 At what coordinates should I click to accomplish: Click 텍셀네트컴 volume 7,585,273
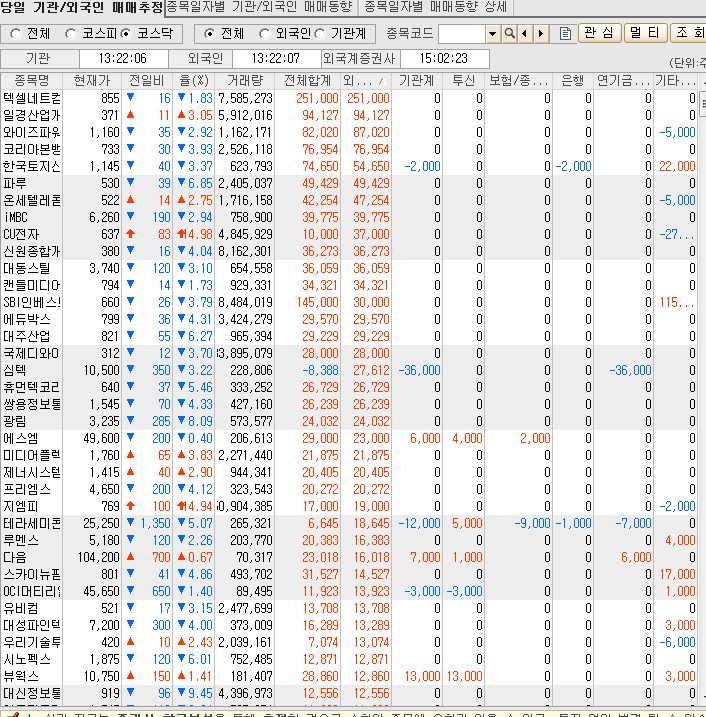[245, 98]
